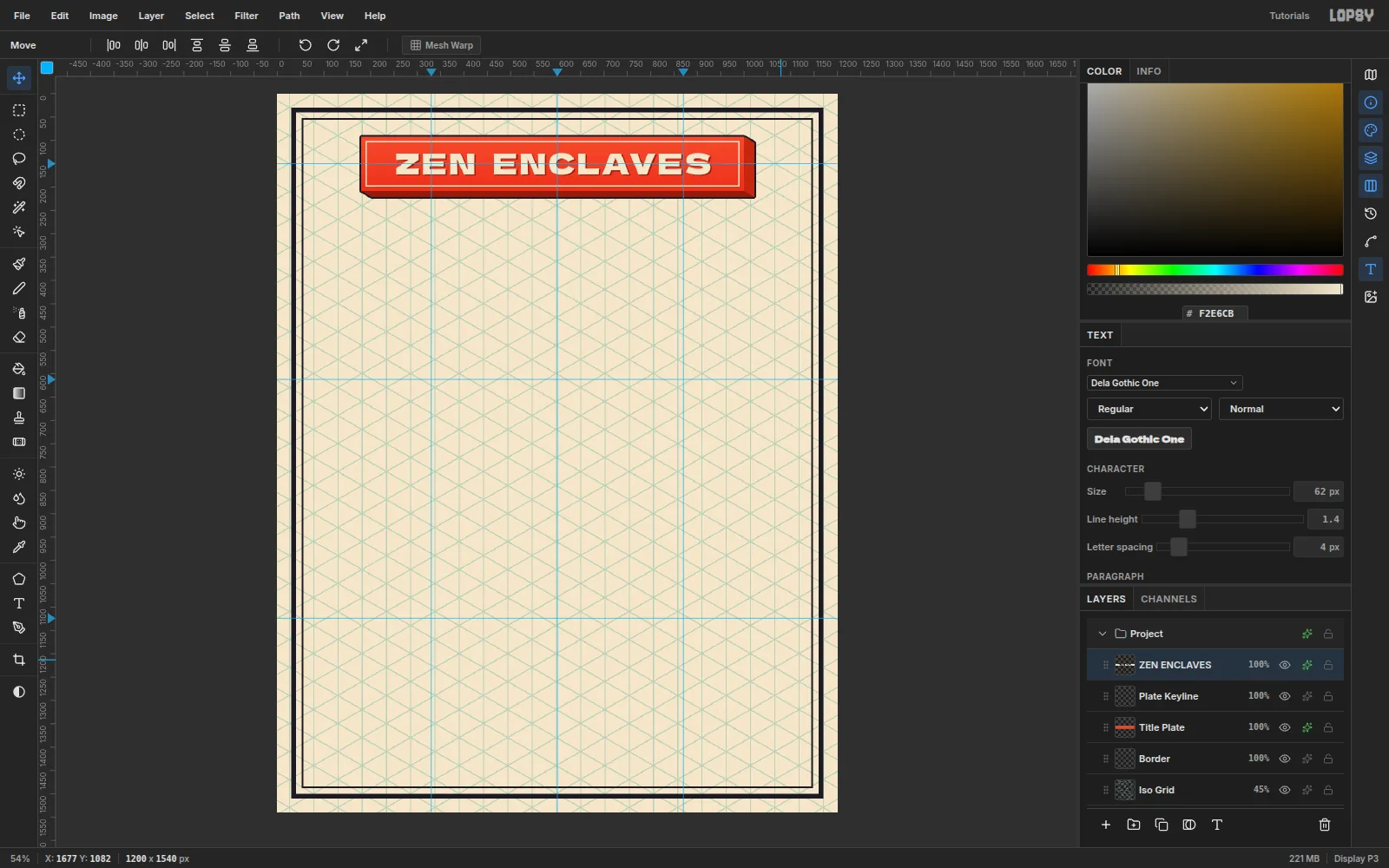
Task: Toggle the lock on the Border layer
Action: (x=1328, y=759)
